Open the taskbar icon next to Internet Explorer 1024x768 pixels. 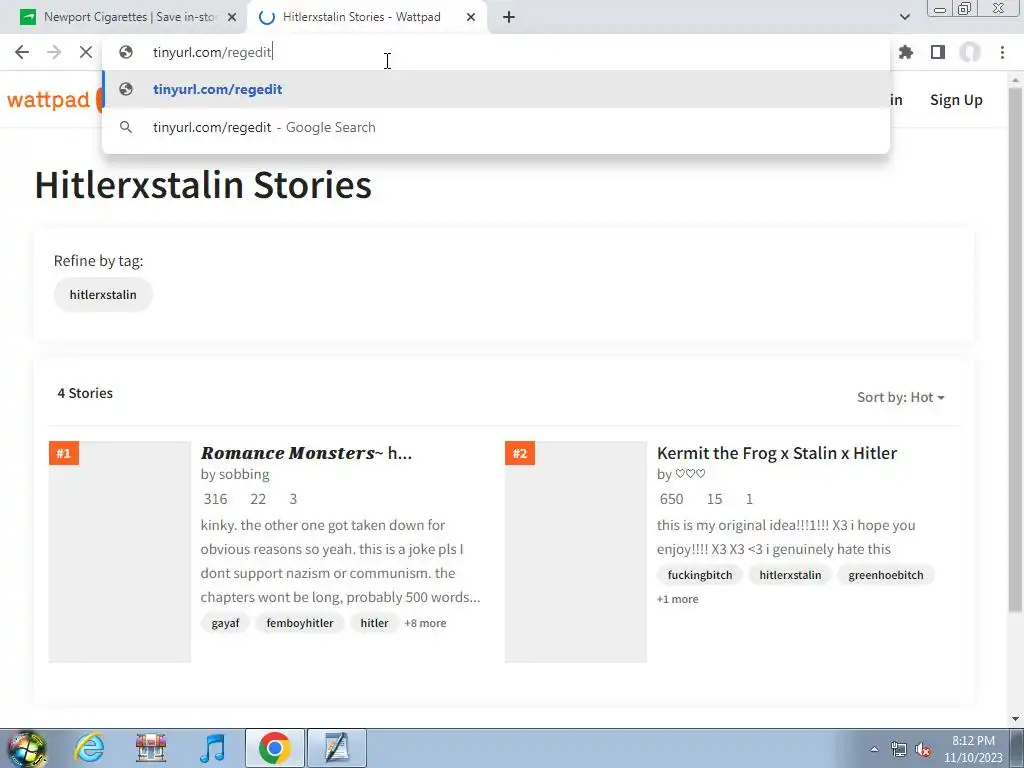tap(151, 748)
